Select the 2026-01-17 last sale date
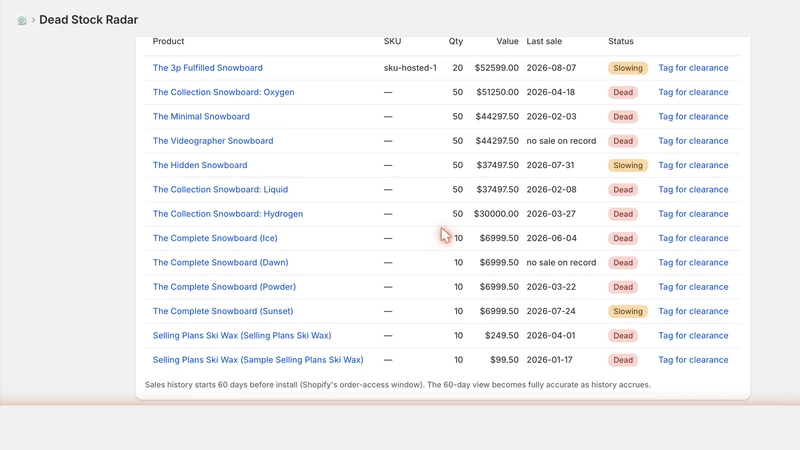 pos(549,360)
